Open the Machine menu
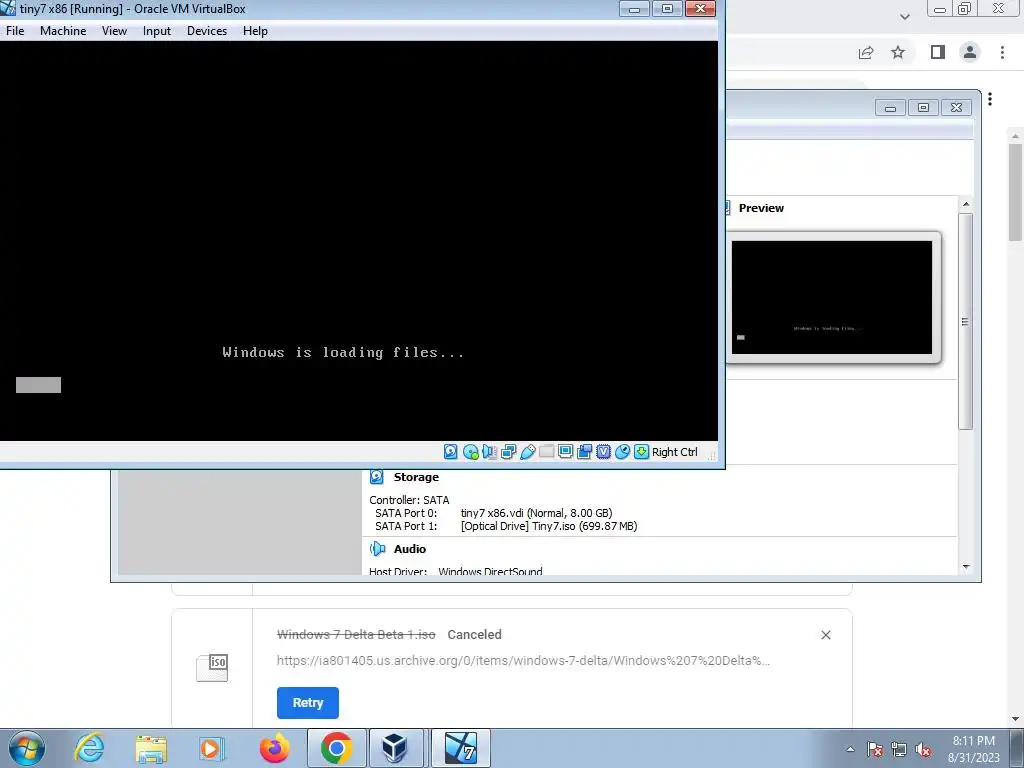Screen dimensions: 1024x768 [x=63, y=31]
